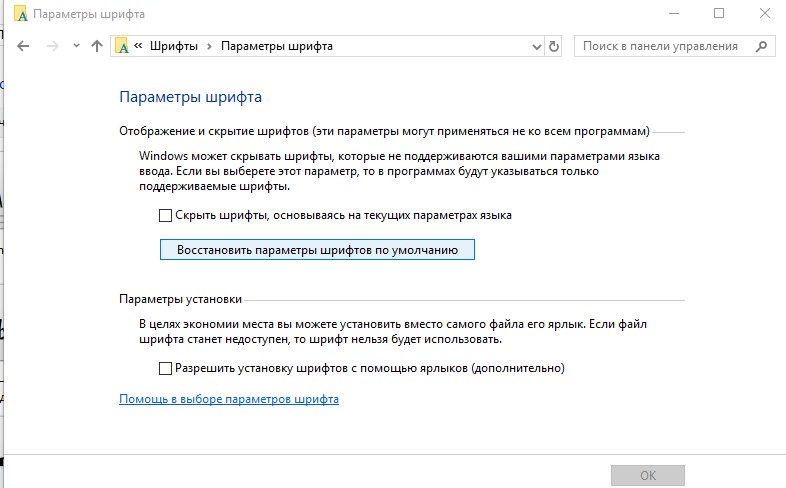Go up one level with up arrow
This screenshot has height=488, width=786.
(x=97, y=46)
